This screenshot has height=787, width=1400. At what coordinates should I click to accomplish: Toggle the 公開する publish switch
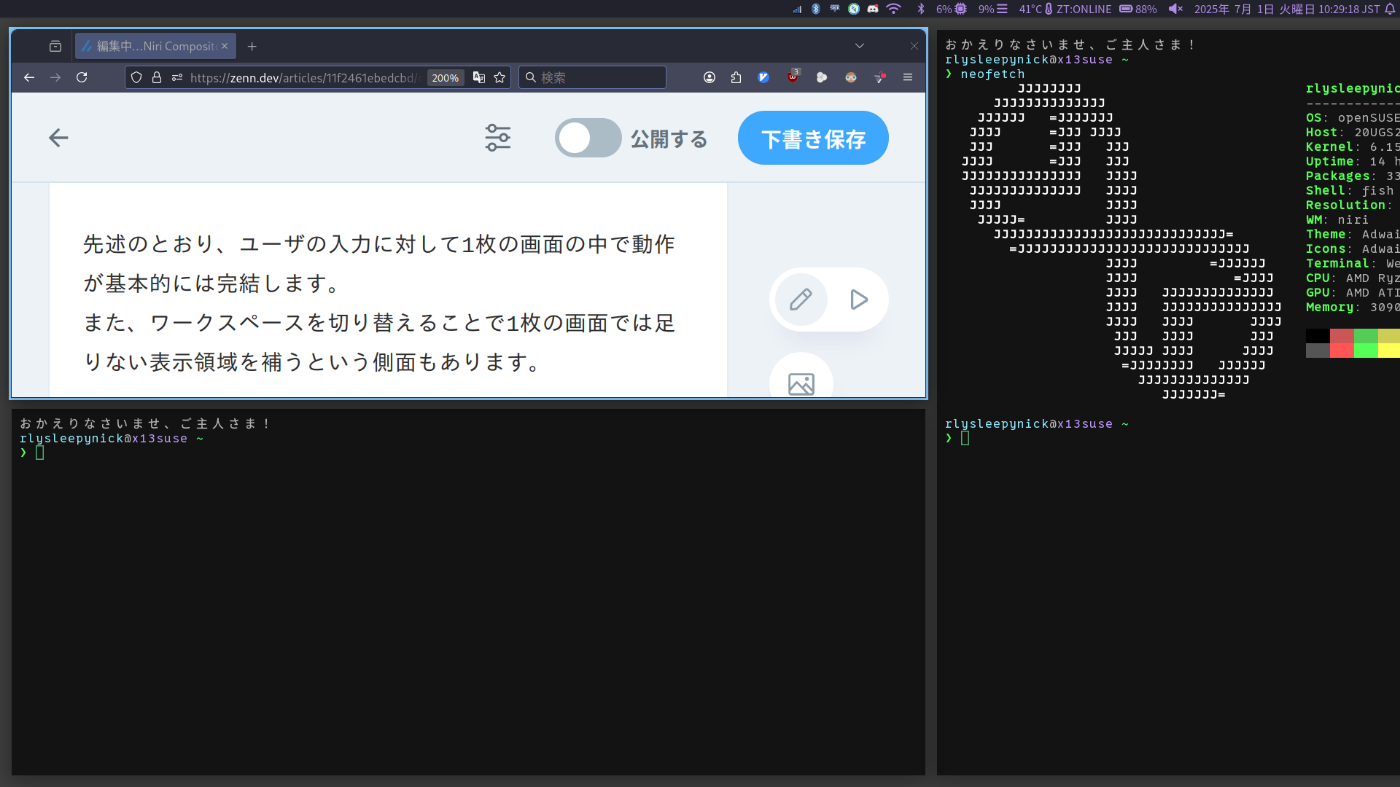coord(588,138)
